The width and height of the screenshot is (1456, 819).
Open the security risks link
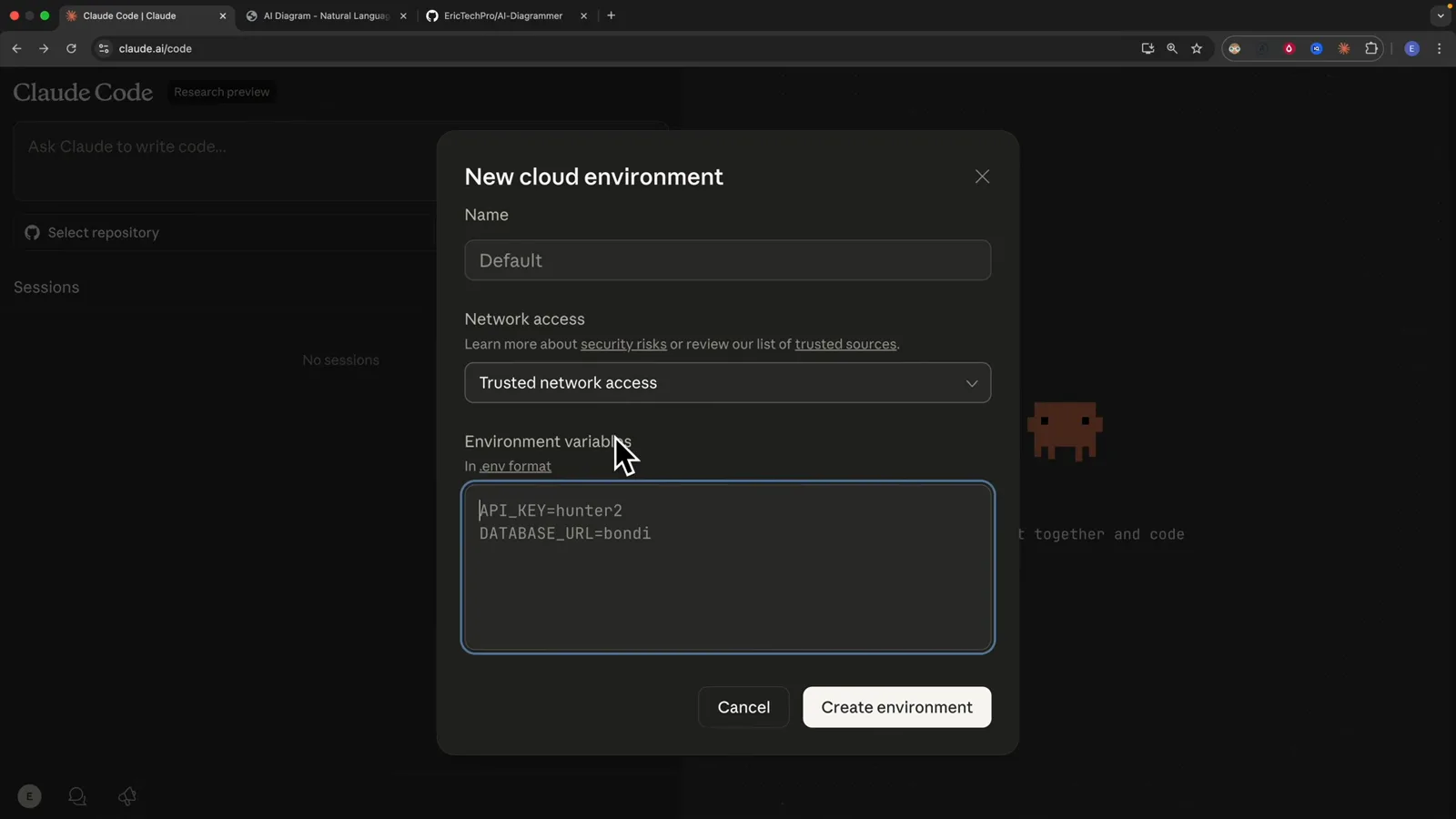[623, 344]
